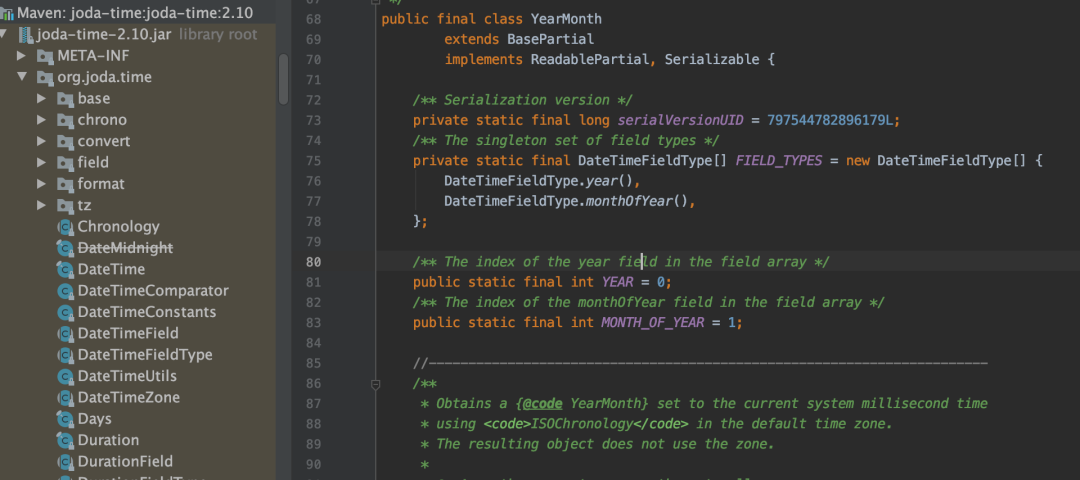Image resolution: width=1080 pixels, height=480 pixels.
Task: Click the 797544782896179L literal value
Action: pos(829,121)
